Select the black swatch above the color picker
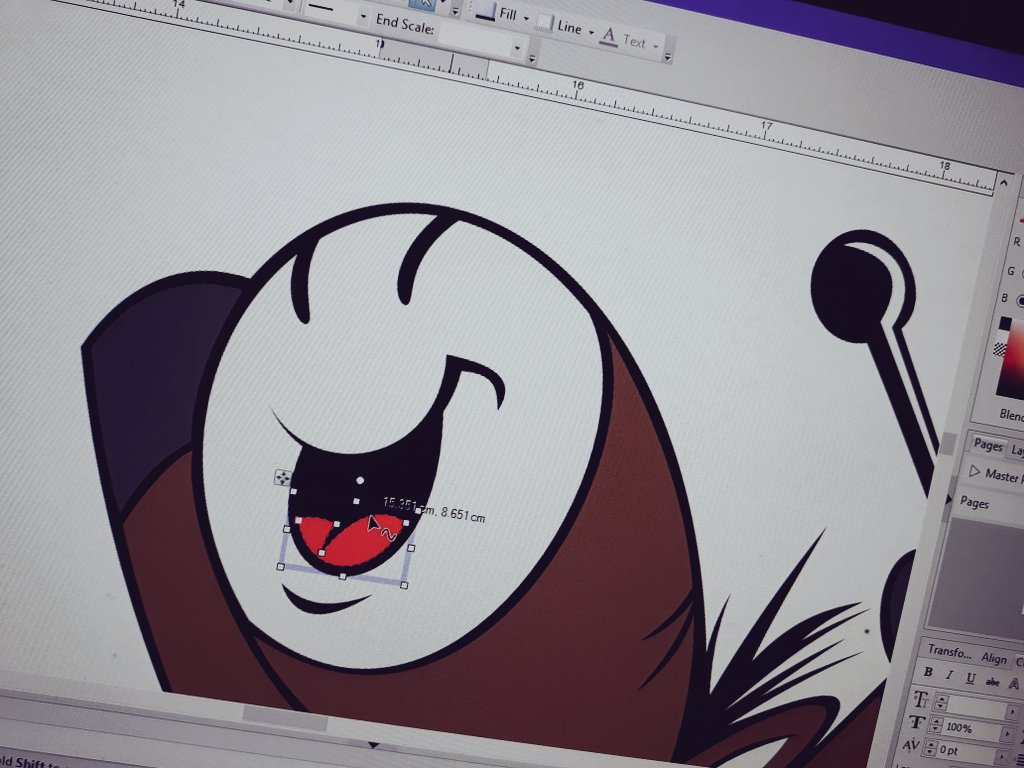Viewport: 1024px width, 768px height. (1005, 323)
